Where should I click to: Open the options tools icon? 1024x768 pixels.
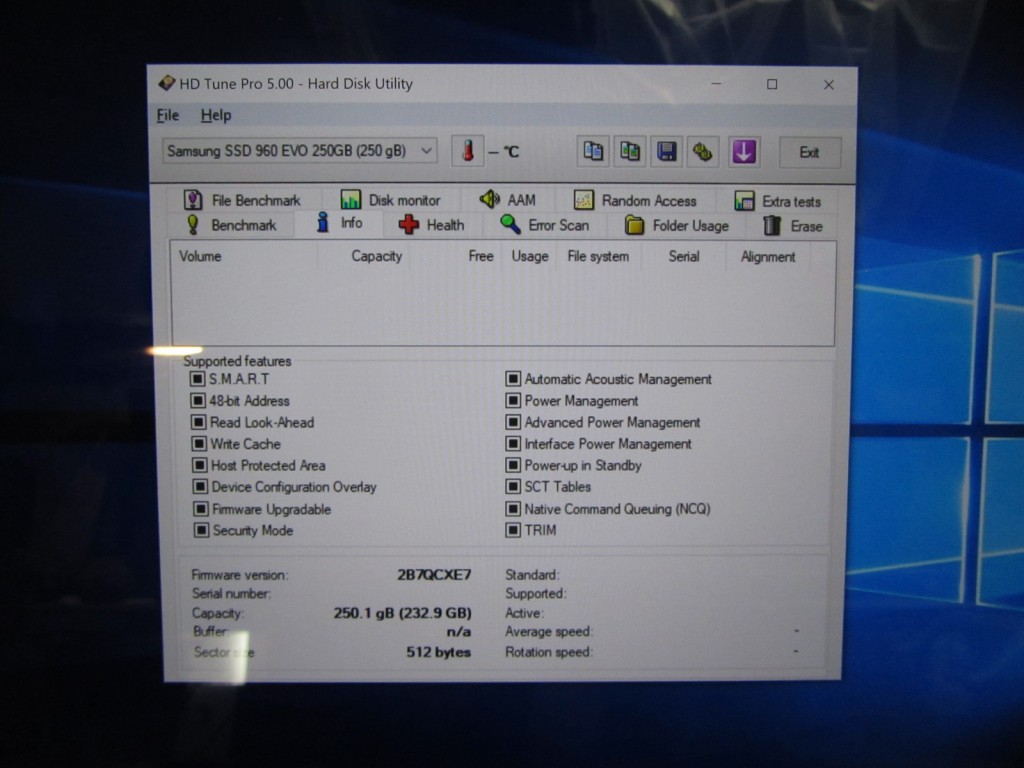click(x=703, y=152)
